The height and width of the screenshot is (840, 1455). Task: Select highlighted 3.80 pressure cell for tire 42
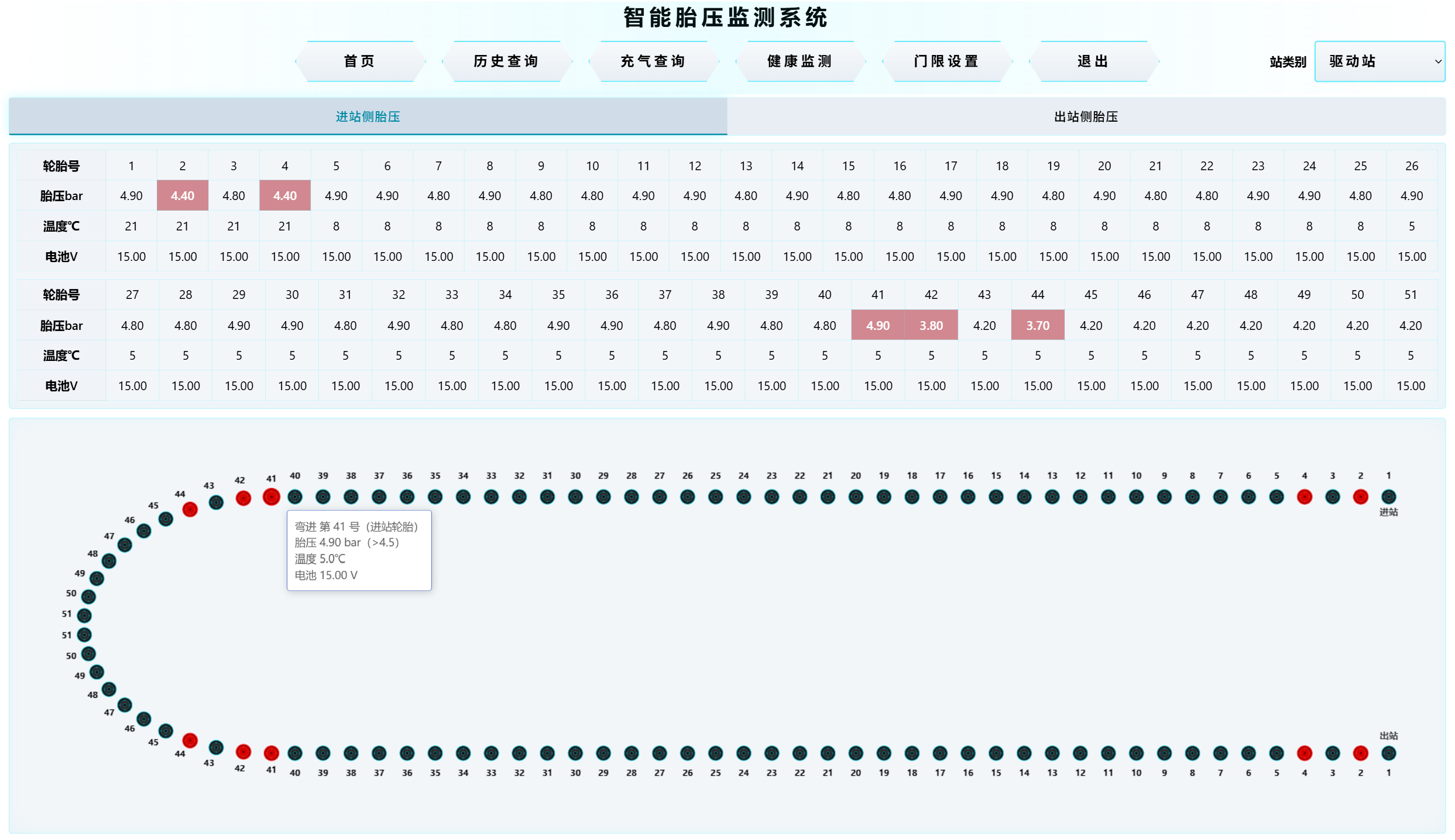click(x=931, y=325)
